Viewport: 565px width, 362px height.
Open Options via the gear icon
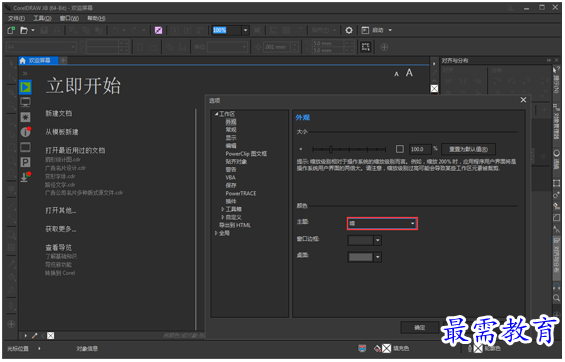pos(349,30)
